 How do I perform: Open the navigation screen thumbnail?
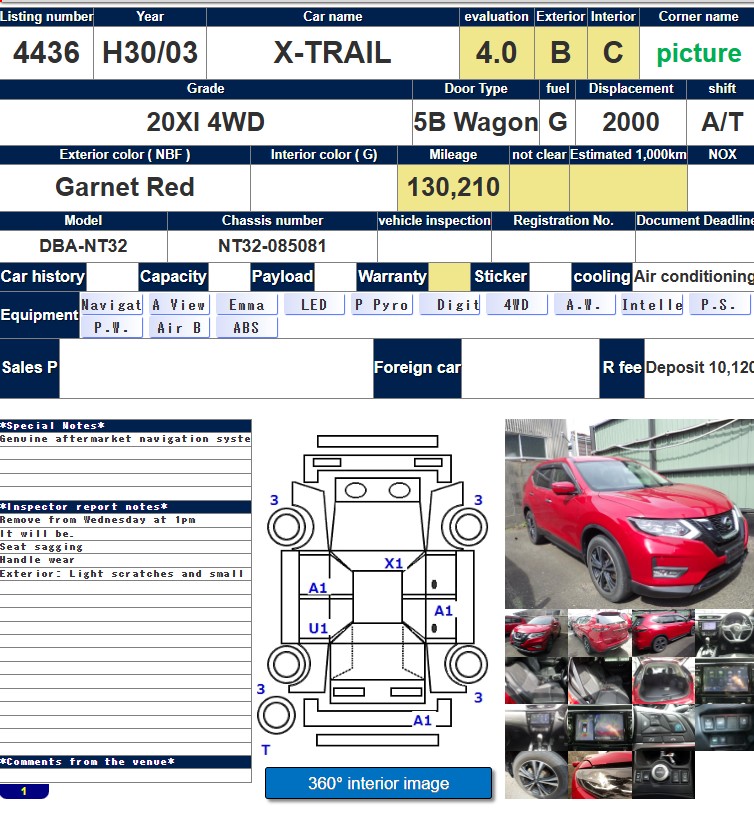[724, 680]
